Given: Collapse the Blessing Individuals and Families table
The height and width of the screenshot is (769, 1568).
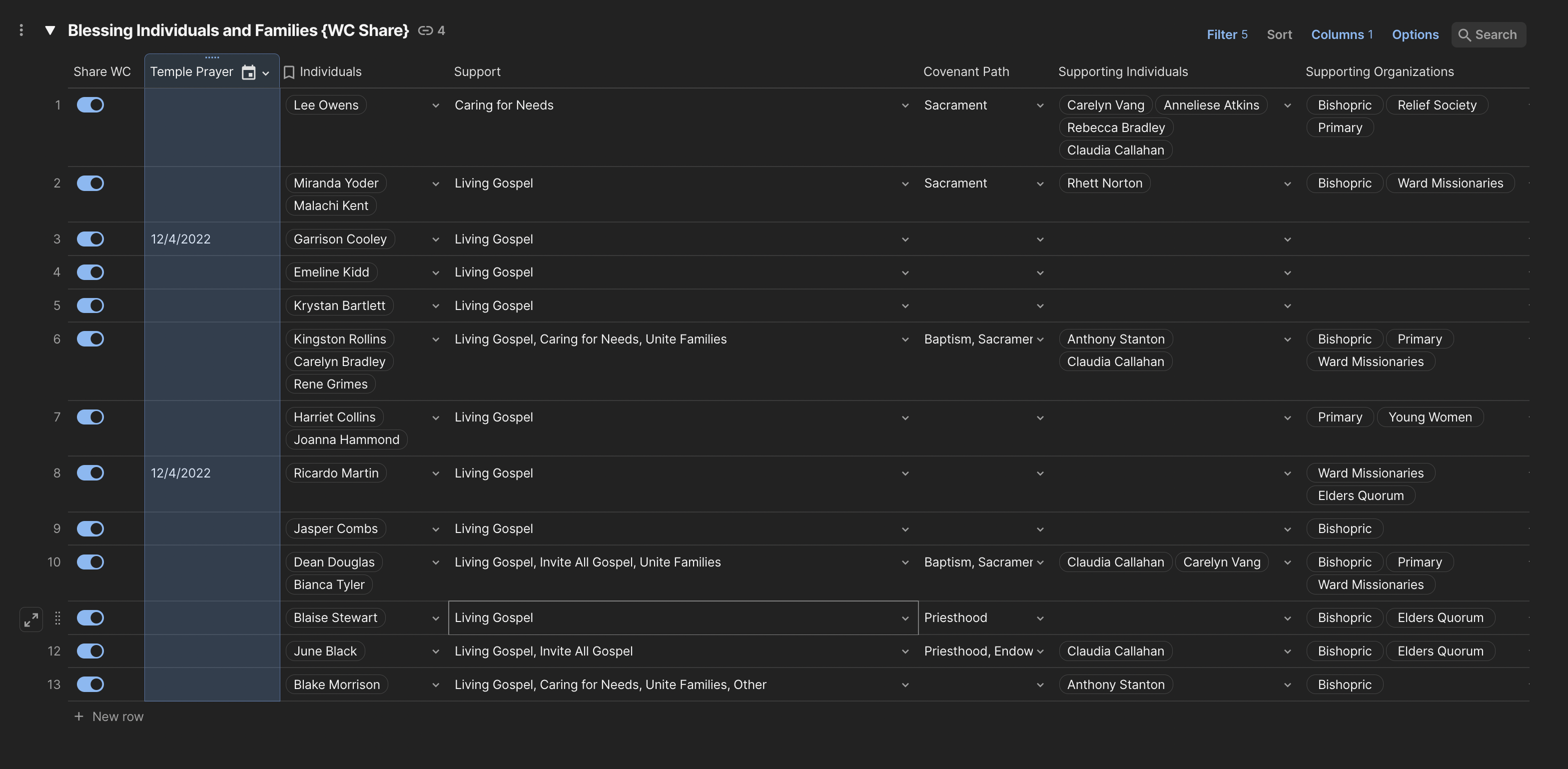Looking at the screenshot, I should coord(50,30).
